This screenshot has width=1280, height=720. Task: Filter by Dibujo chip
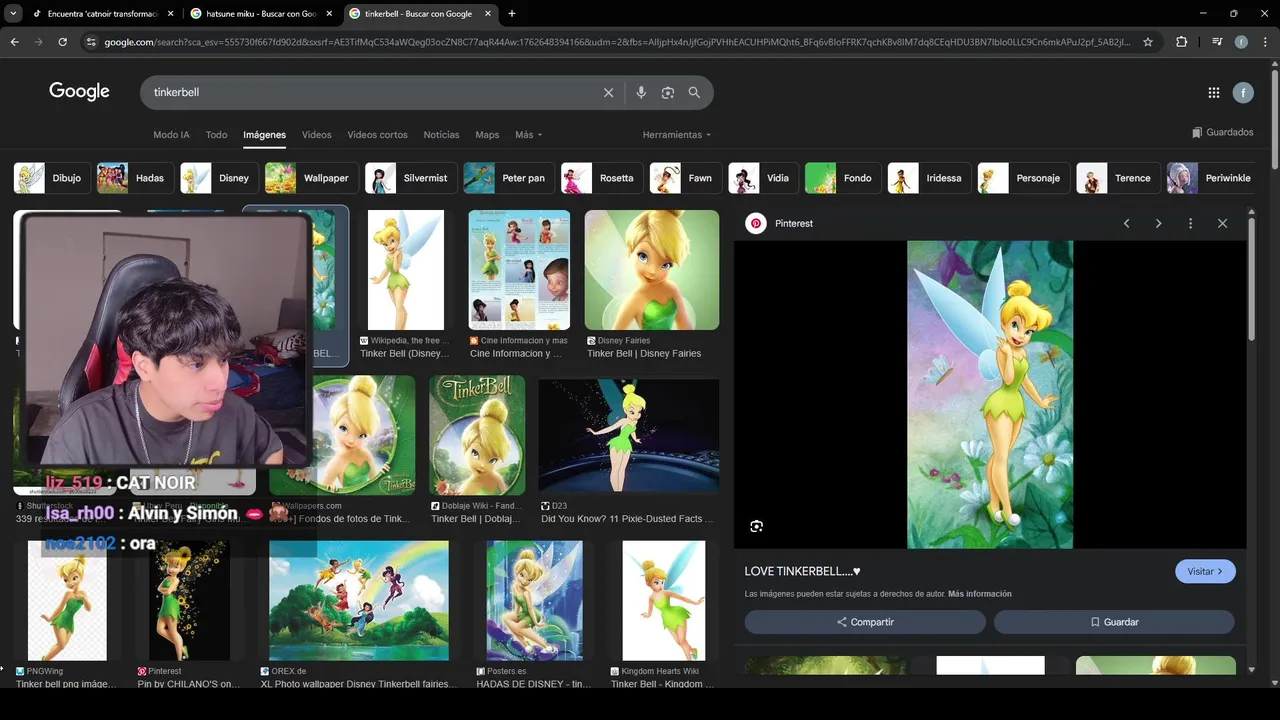50,178
